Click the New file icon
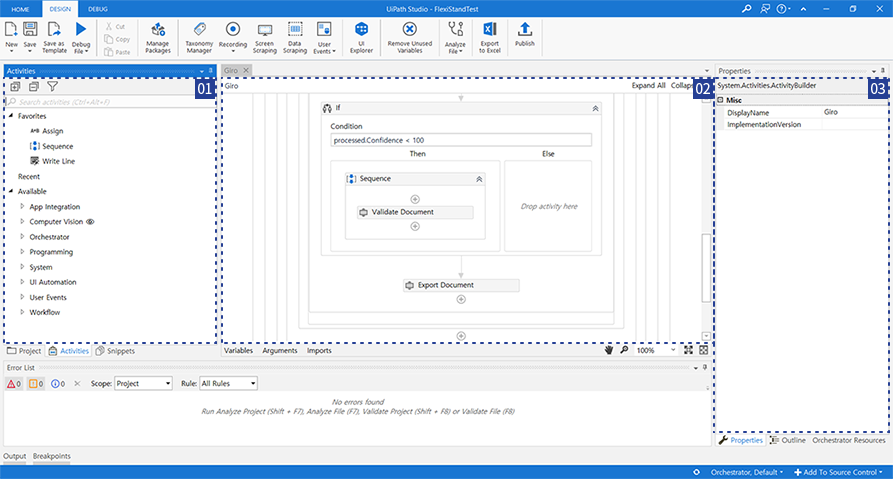 pos(11,30)
